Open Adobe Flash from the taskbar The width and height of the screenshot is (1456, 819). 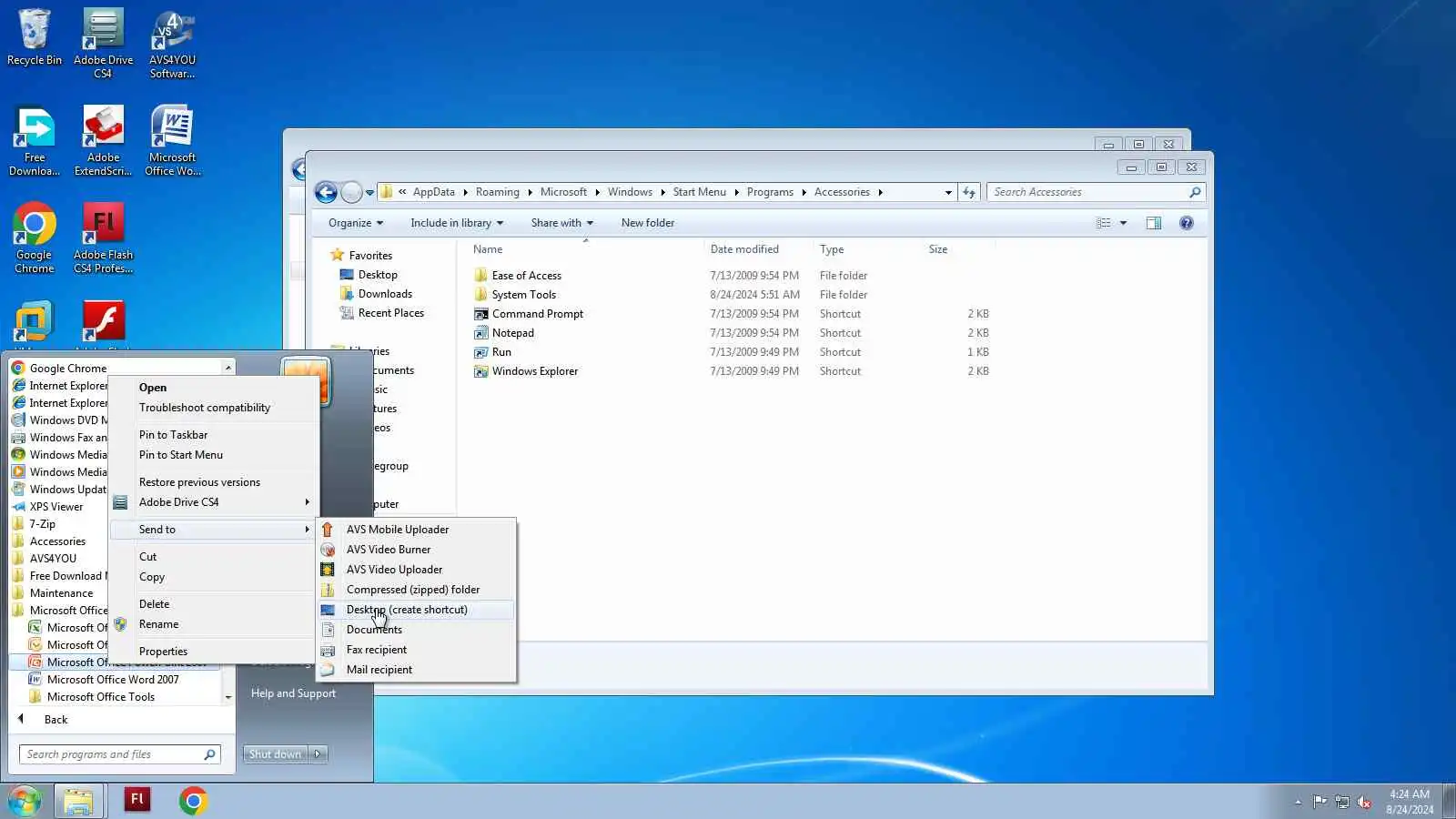pyautogui.click(x=137, y=800)
